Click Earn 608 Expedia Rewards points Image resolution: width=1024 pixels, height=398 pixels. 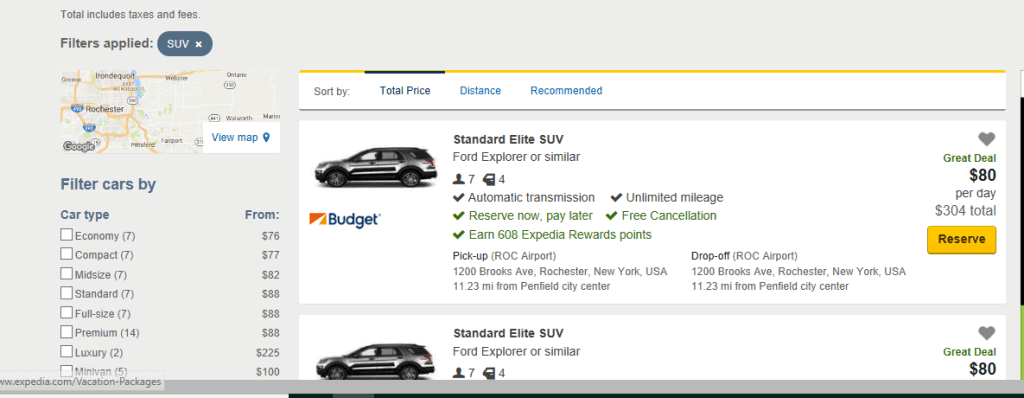tap(560, 235)
